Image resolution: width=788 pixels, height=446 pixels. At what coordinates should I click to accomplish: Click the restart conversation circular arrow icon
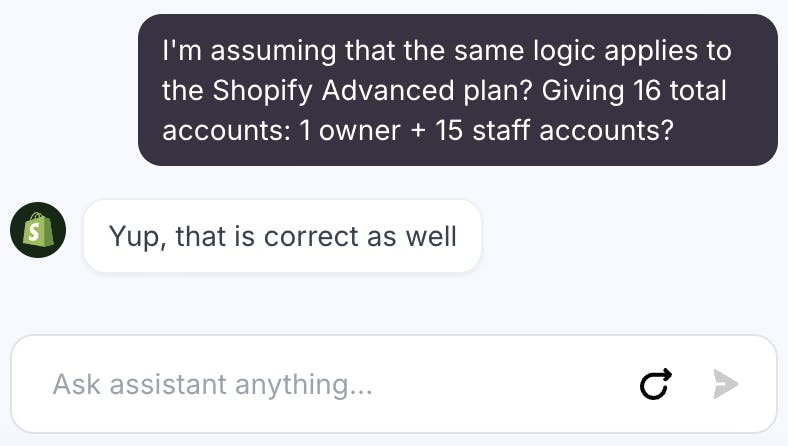pyautogui.click(x=655, y=384)
